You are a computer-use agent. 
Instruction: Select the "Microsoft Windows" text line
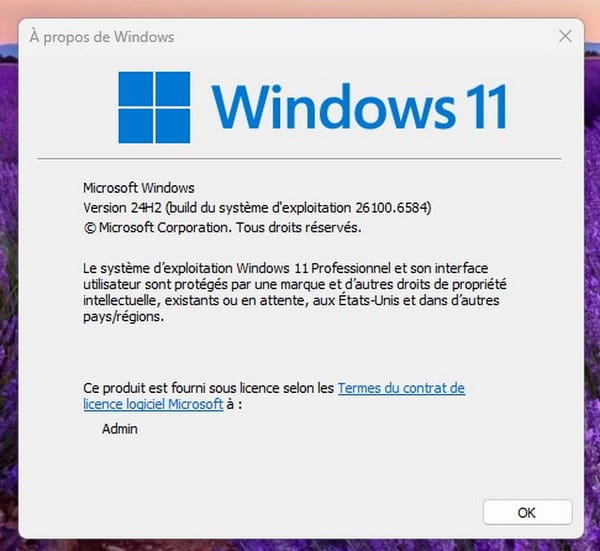139,188
